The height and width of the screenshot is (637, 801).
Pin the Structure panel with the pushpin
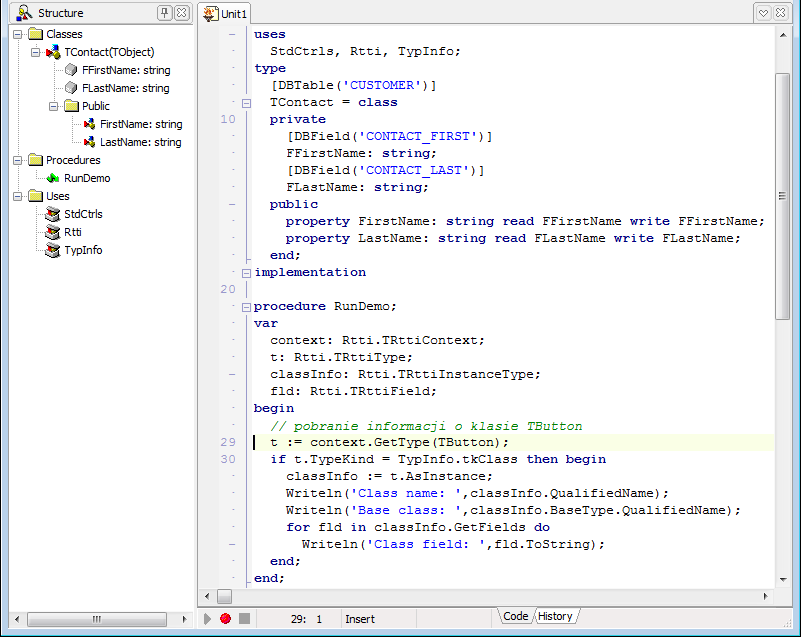[x=165, y=13]
